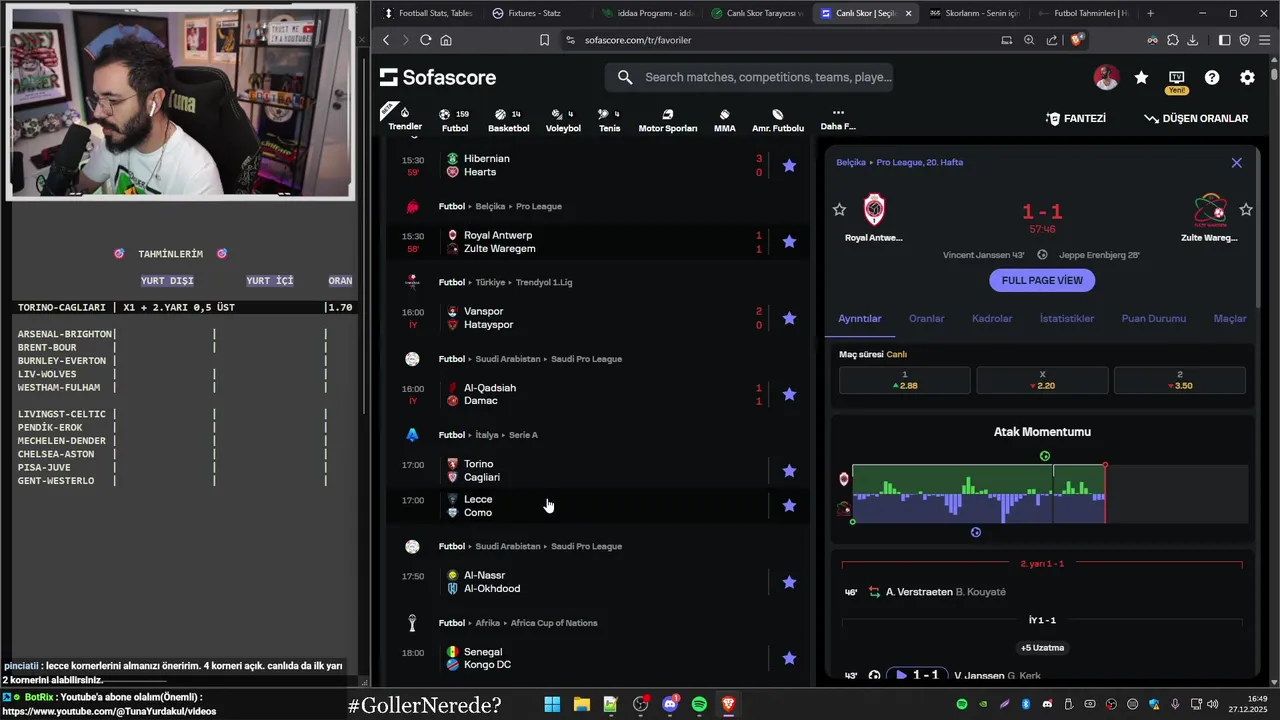Play the 1-1 goal highlight video

point(916,675)
